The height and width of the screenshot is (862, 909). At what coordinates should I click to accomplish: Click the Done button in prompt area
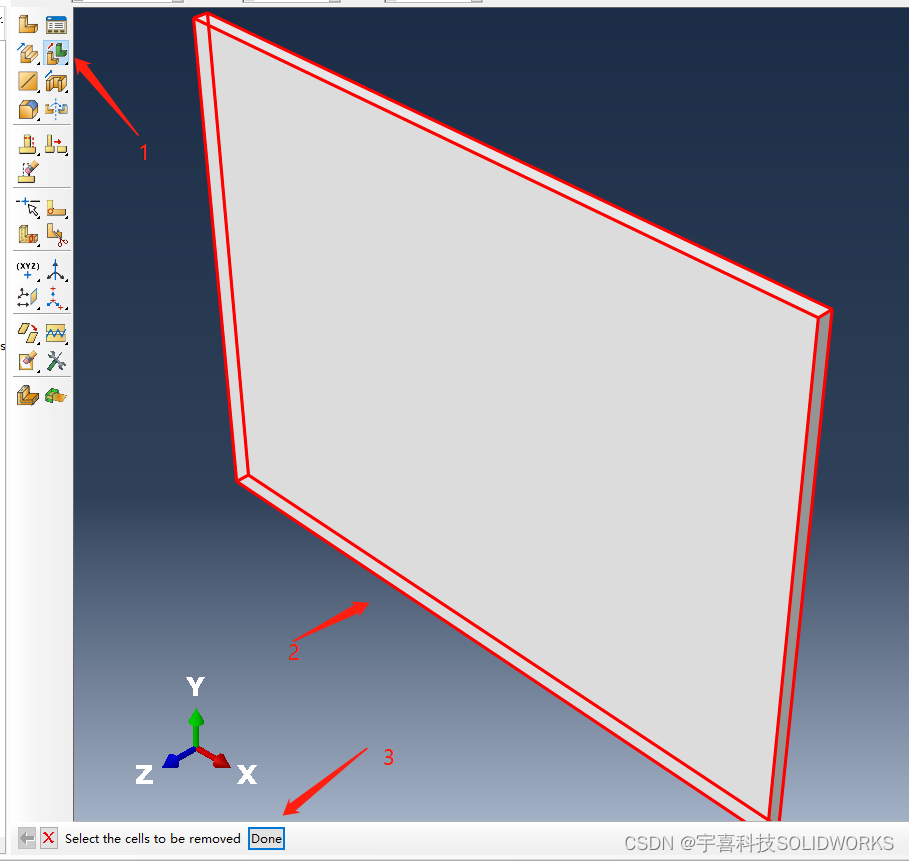[266, 838]
